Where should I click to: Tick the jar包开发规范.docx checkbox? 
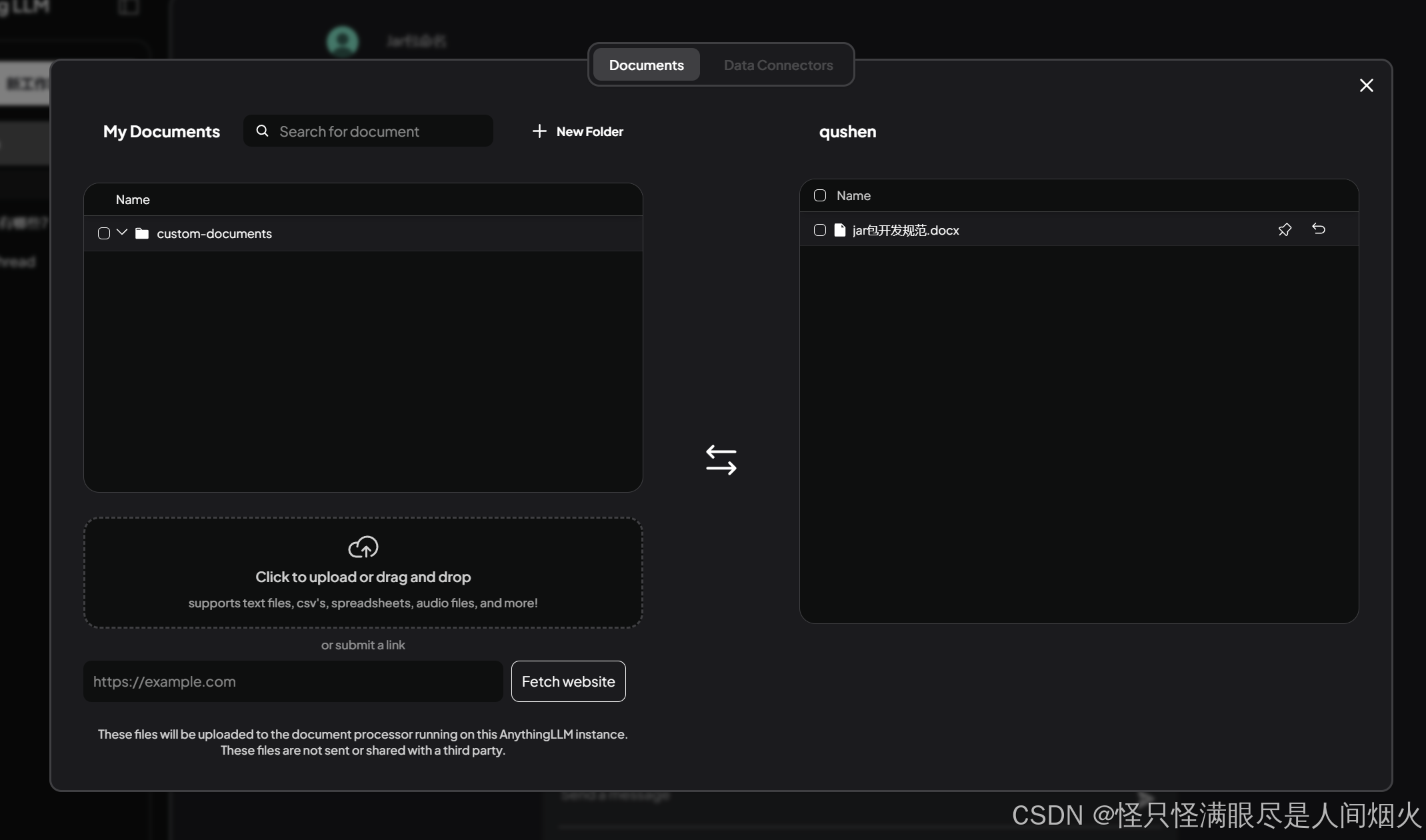820,230
